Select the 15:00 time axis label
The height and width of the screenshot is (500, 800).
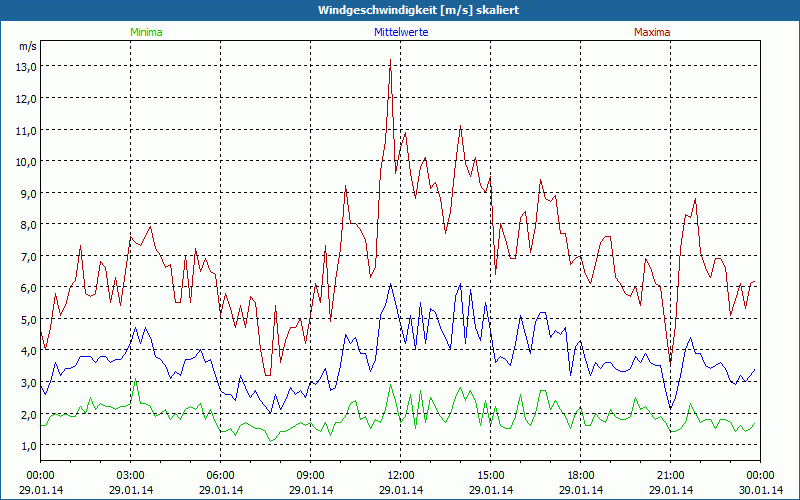(491, 475)
